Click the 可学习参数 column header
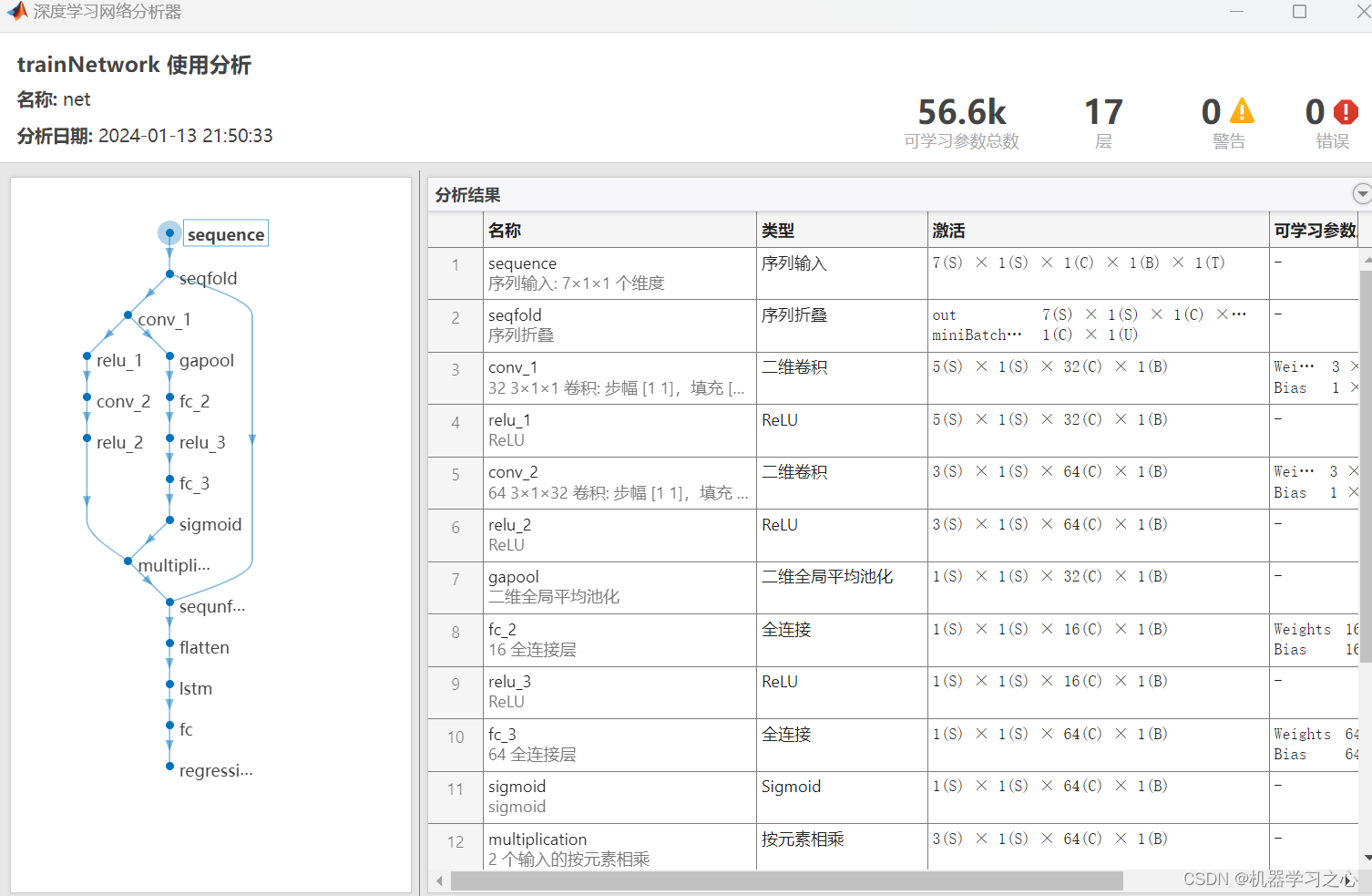The image size is (1372, 896). tap(1315, 231)
